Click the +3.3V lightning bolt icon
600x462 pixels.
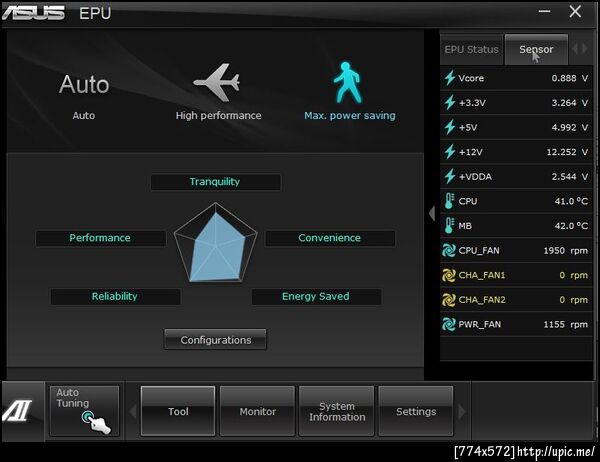(450, 103)
